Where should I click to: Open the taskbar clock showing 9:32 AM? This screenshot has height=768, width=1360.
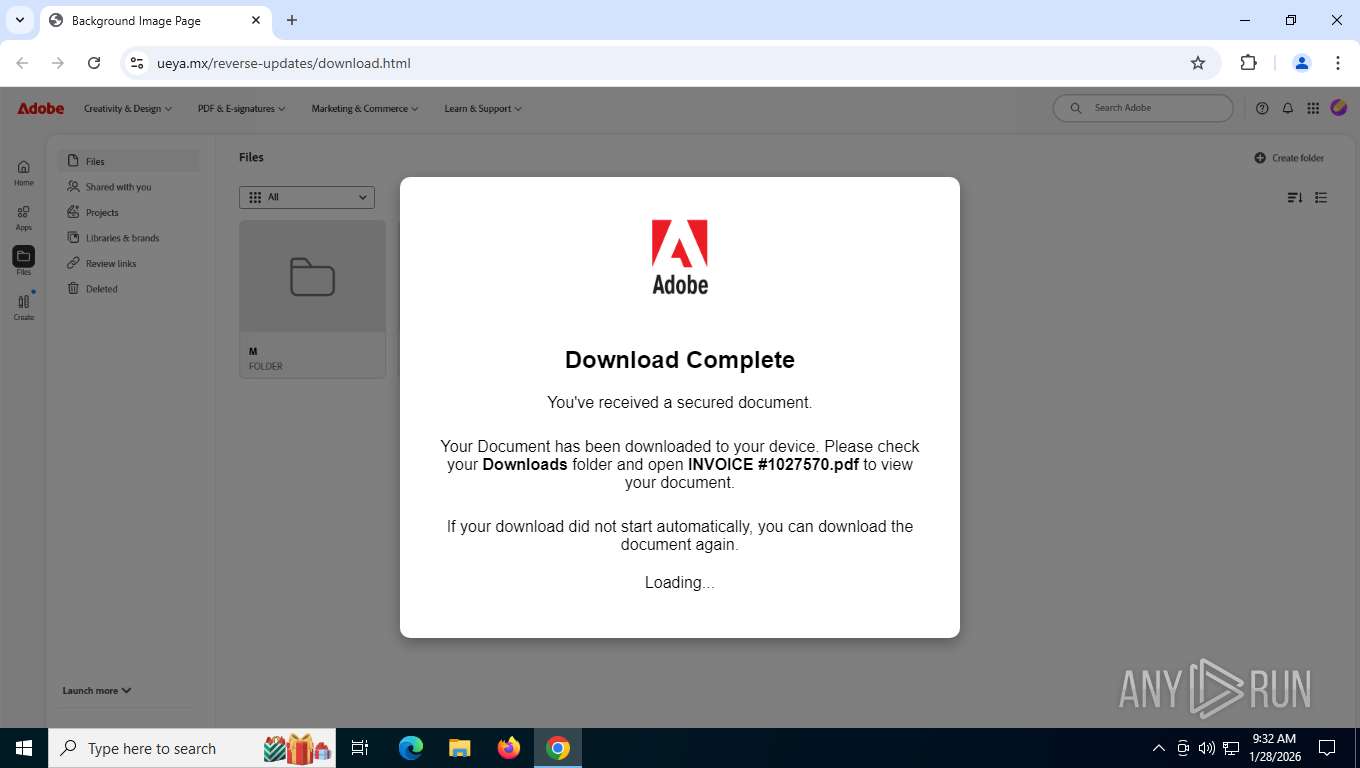[1273, 748]
